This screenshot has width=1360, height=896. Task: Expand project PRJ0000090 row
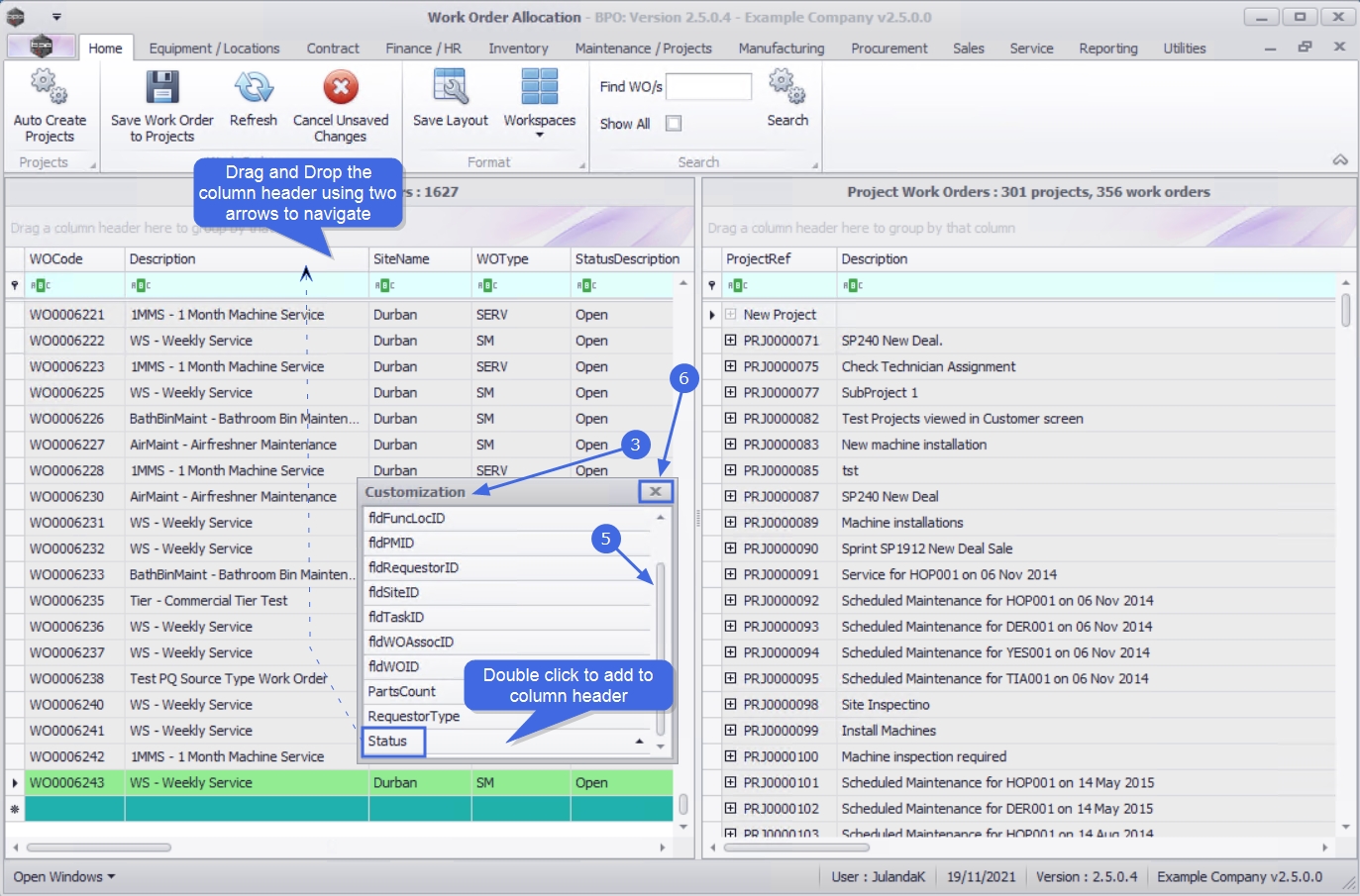point(730,548)
